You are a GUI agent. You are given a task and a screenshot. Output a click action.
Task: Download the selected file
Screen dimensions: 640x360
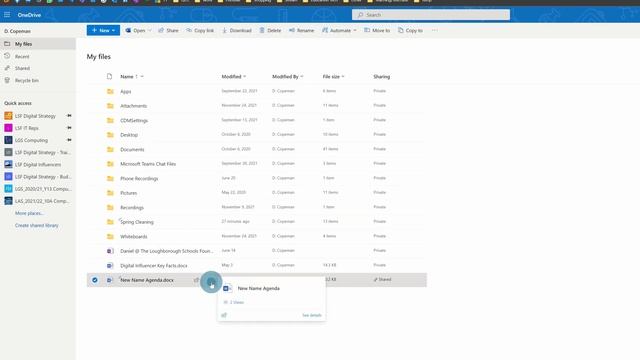pos(237,30)
